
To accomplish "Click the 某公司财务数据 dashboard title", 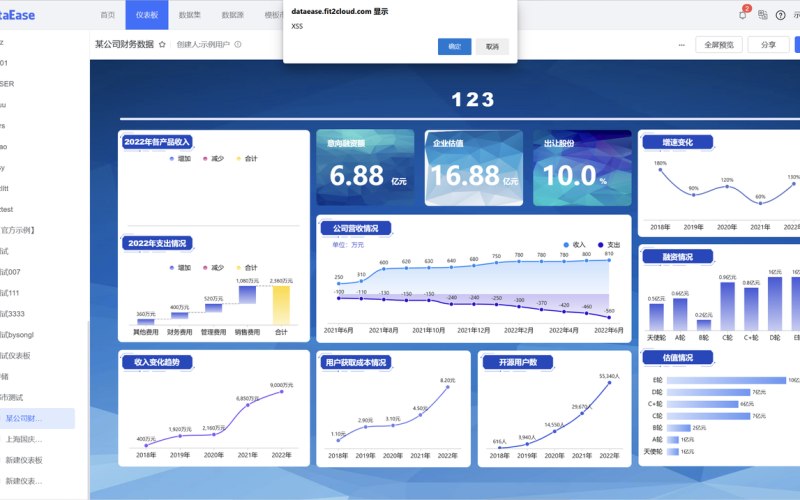I will coord(124,44).
